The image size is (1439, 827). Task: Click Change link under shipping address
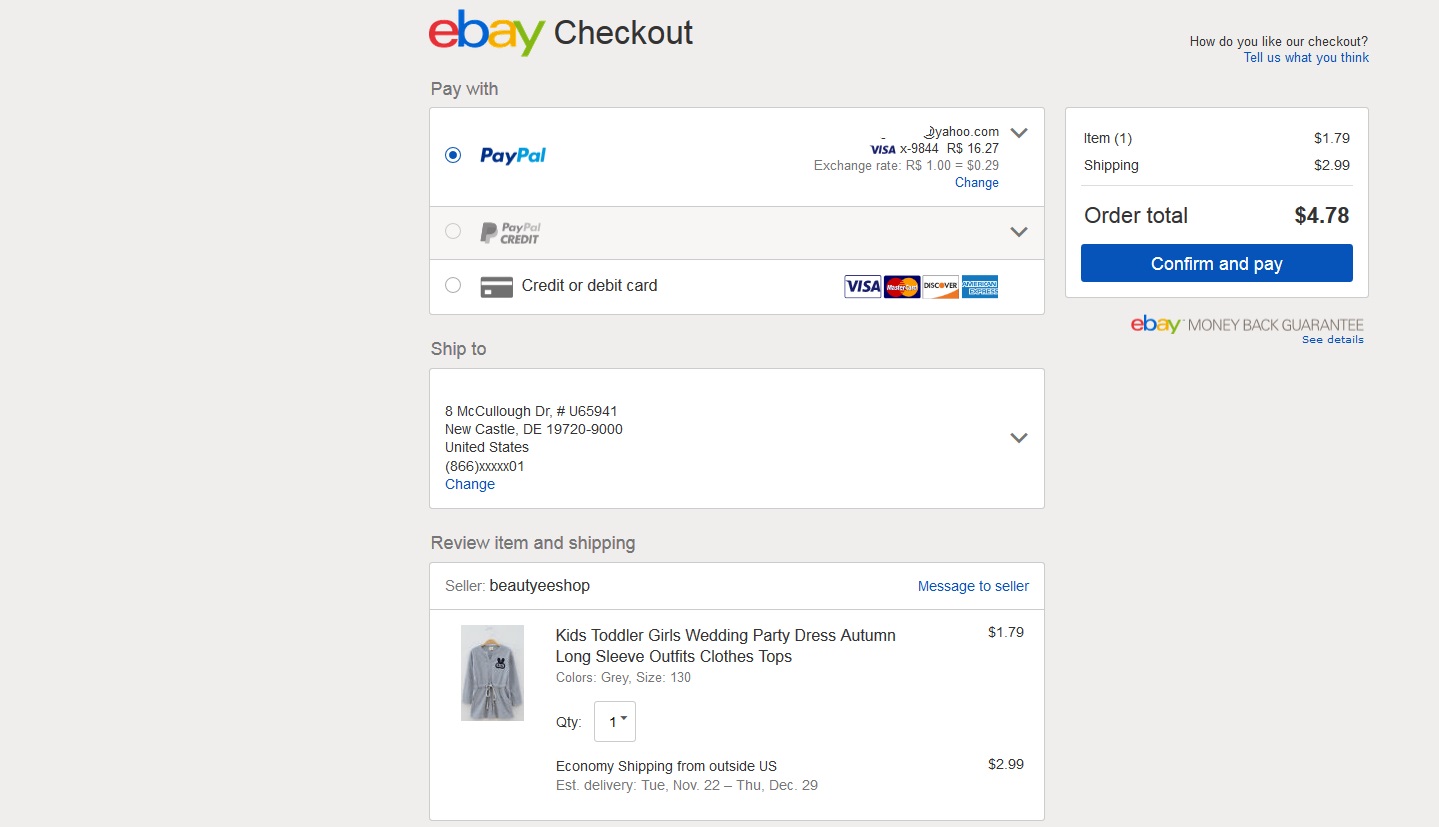(470, 484)
